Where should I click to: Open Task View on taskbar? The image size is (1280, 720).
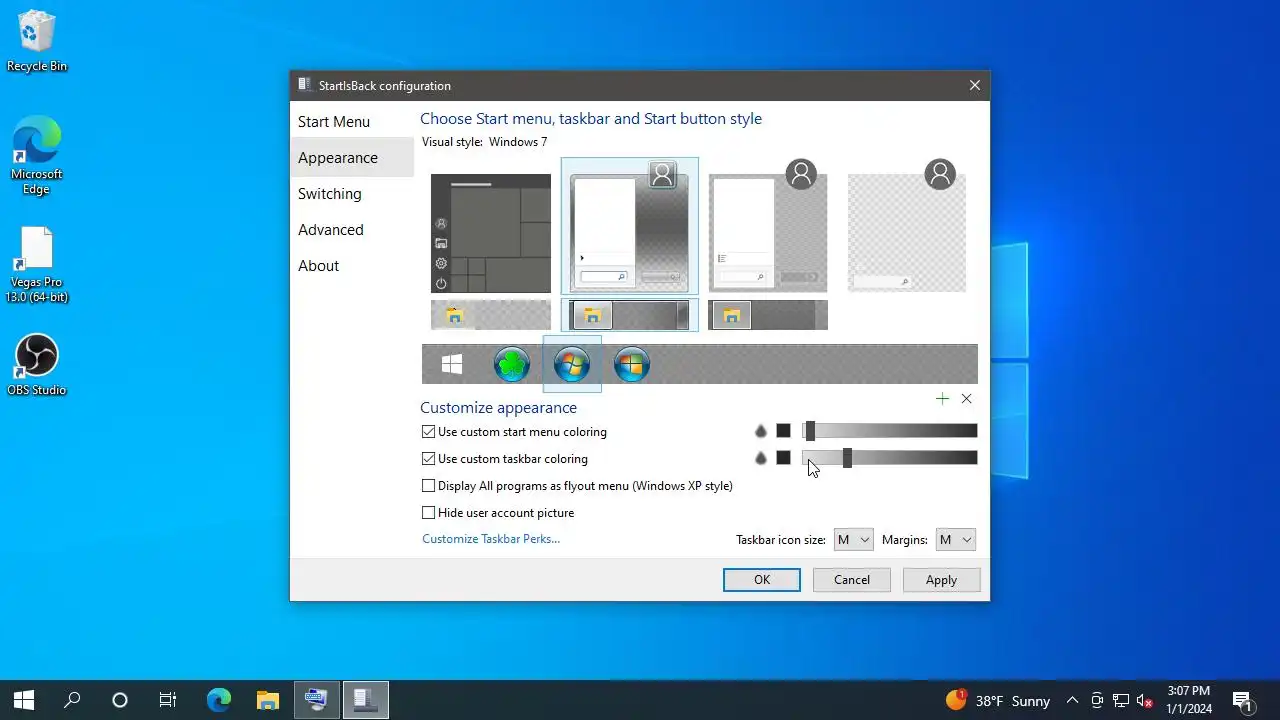168,700
